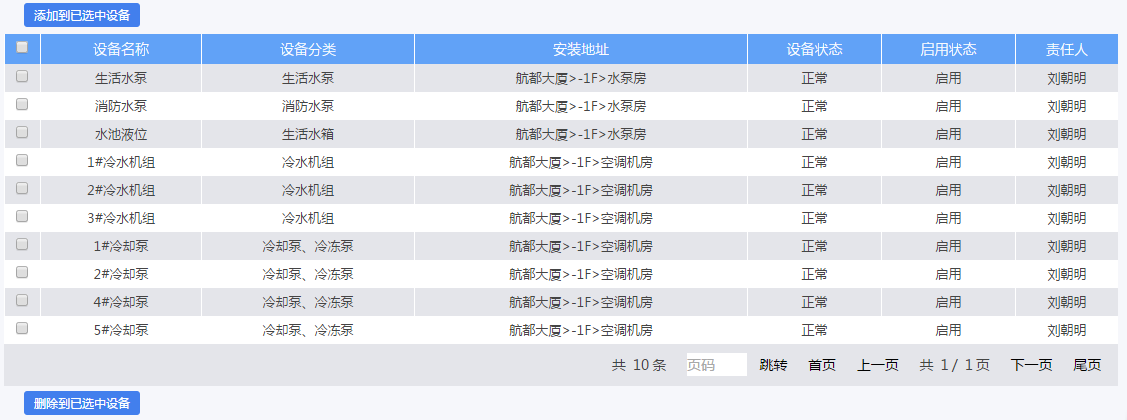
Task: Click the 1#冷却泵 device name cell
Action: 121,247
